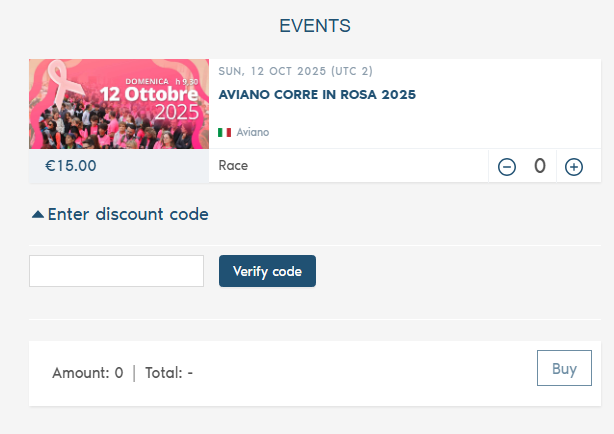The width and height of the screenshot is (614, 434).
Task: Click the "Amount: 0" summary text
Action: click(88, 373)
